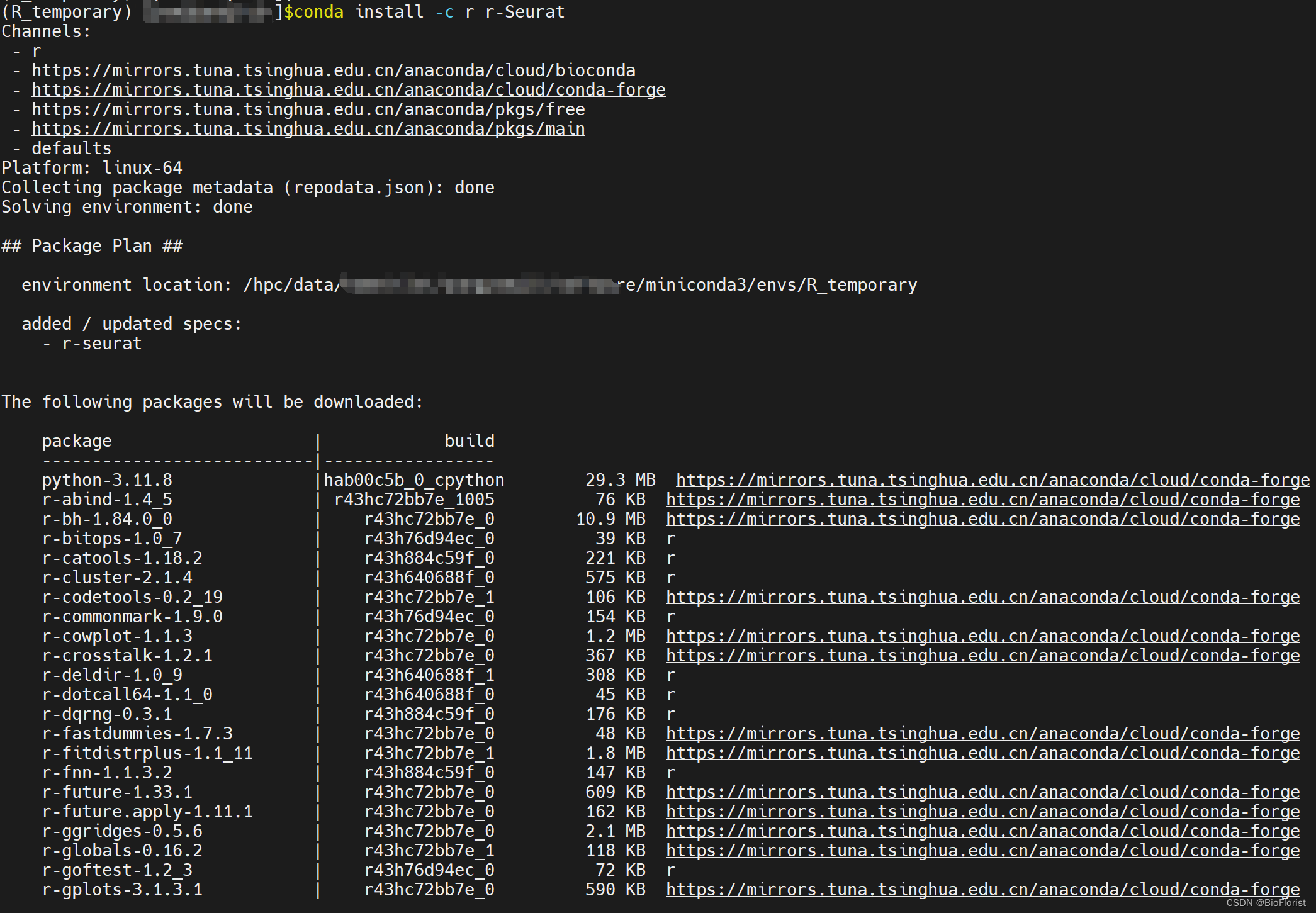1316x913 pixels.
Task: Click the pkgs/free tsinghua mirror link
Action: [308, 109]
